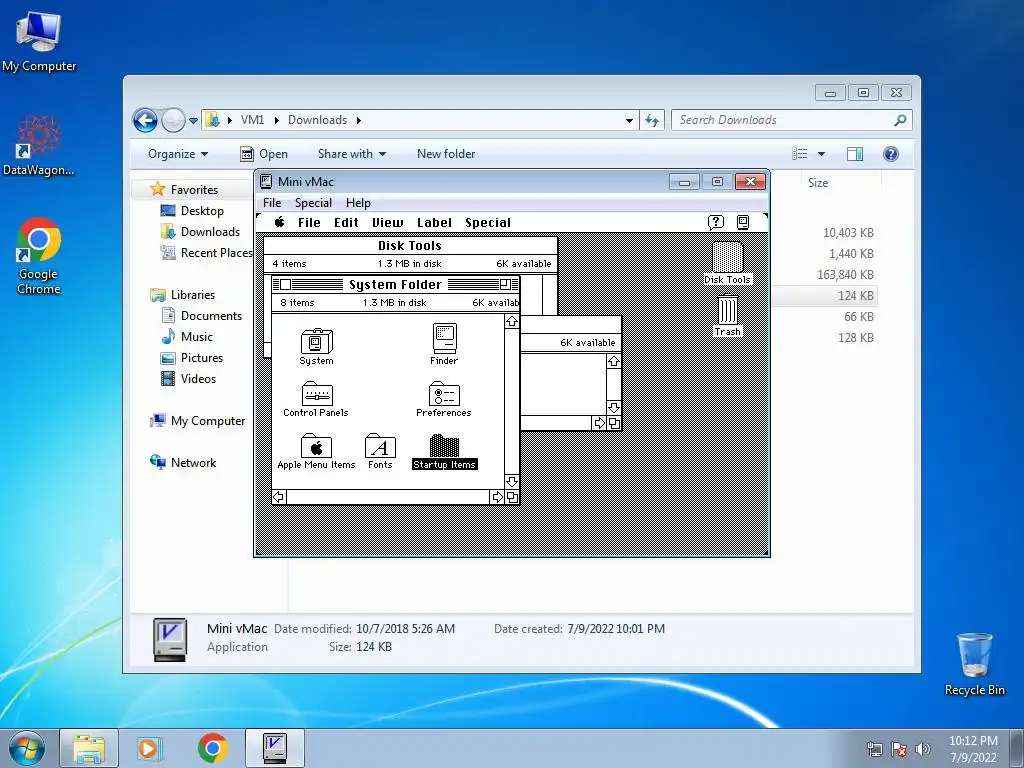
Task: Click the Explorer refresh button
Action: coord(652,120)
